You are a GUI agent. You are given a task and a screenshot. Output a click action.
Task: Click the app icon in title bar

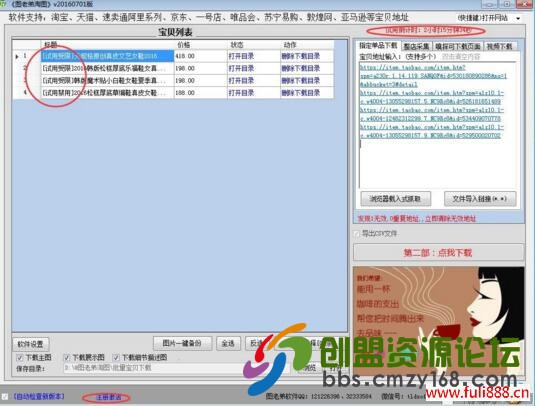pos(4,4)
